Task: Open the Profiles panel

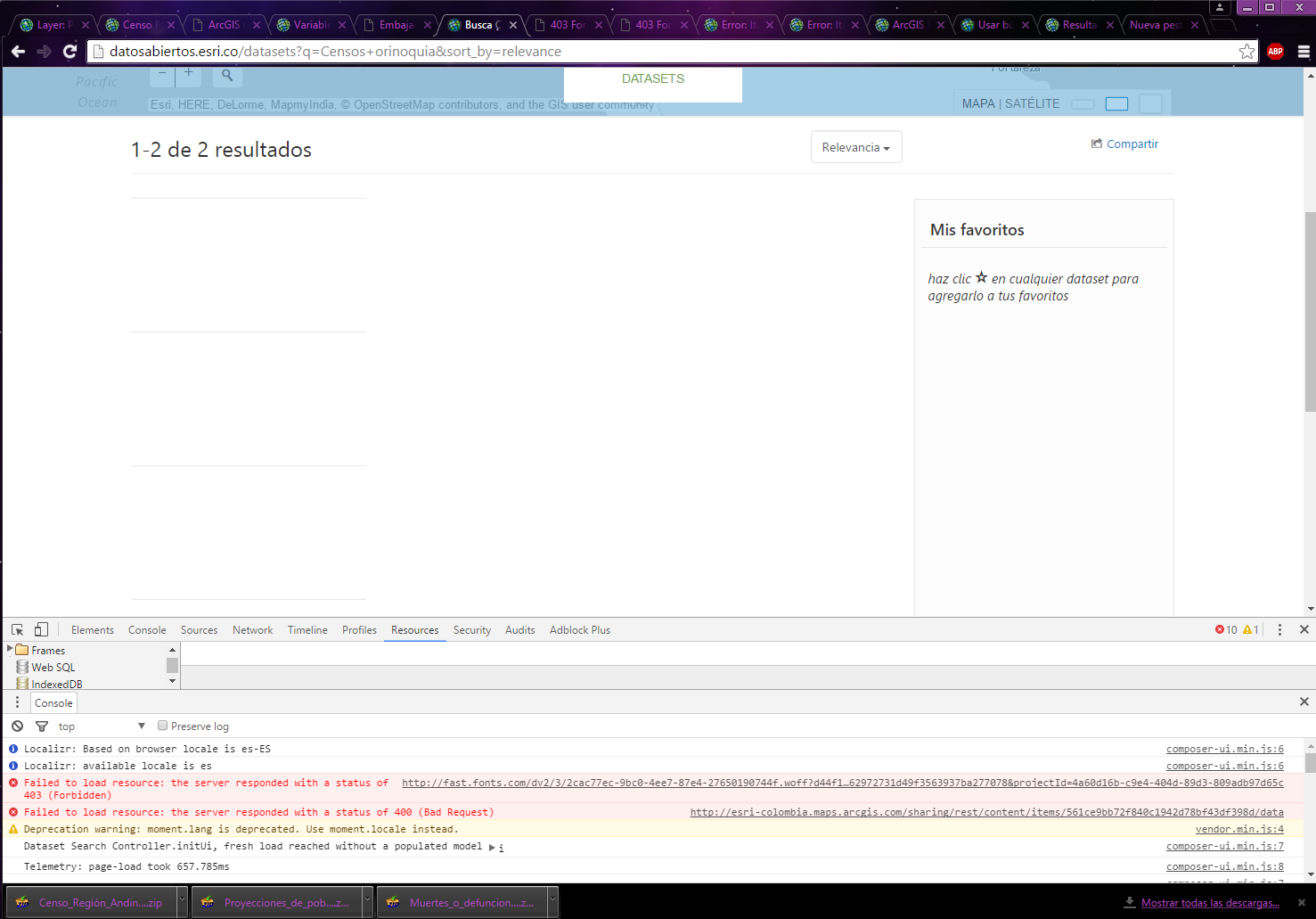Action: coord(359,629)
